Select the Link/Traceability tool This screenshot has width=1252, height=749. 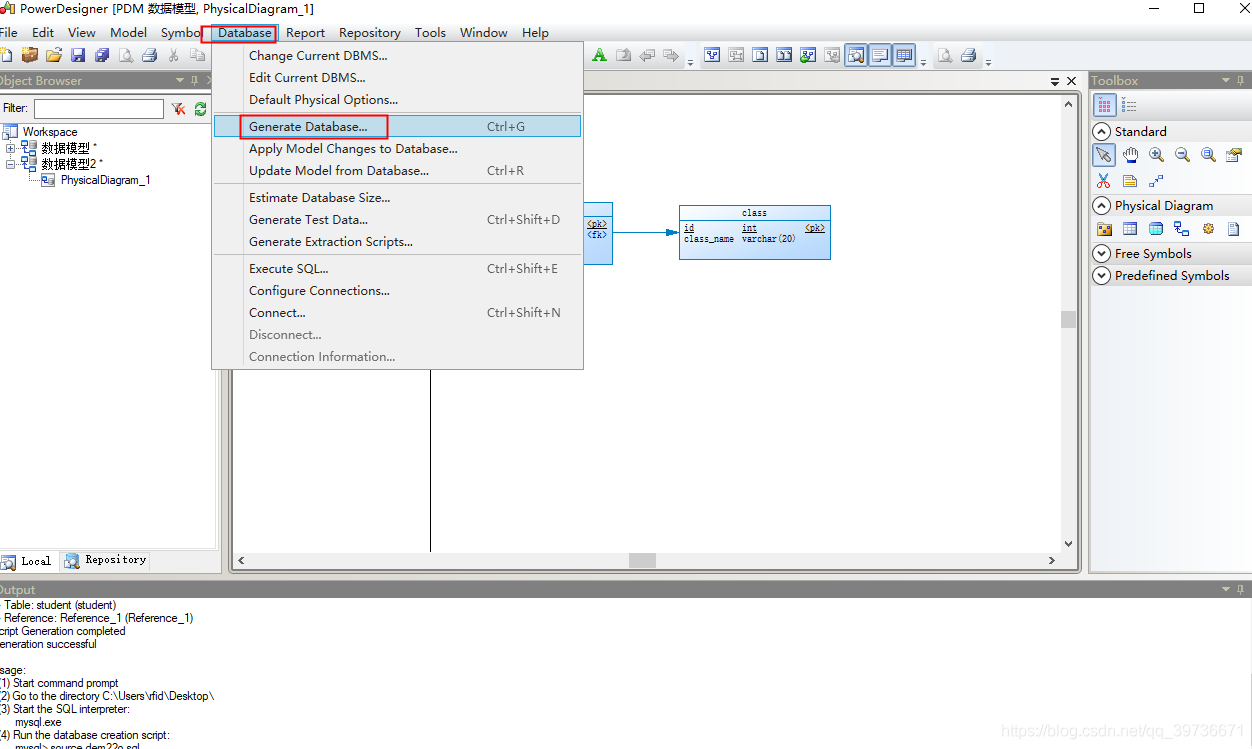coord(1156,181)
